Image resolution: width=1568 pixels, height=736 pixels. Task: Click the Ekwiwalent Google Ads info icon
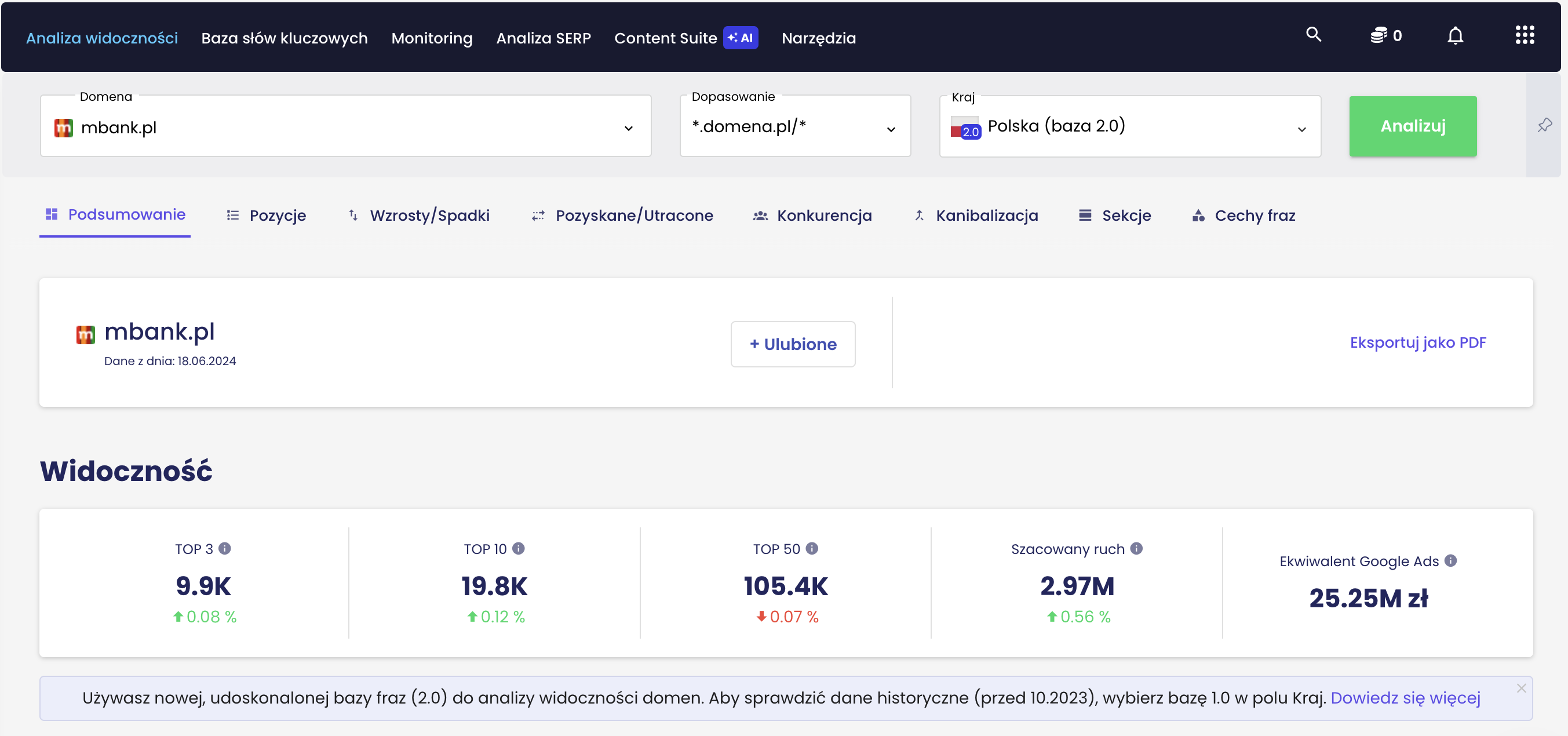coord(1450,560)
